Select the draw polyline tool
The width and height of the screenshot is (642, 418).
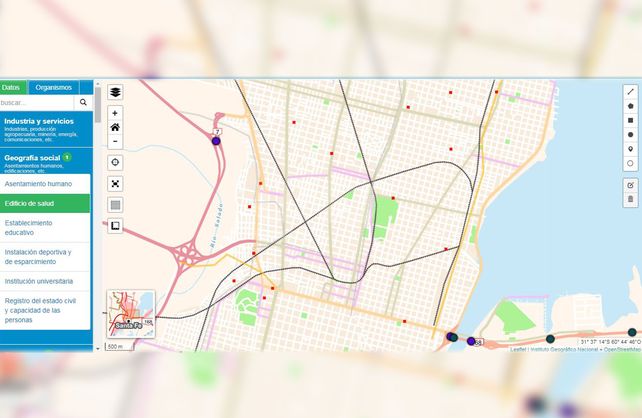pyautogui.click(x=631, y=92)
